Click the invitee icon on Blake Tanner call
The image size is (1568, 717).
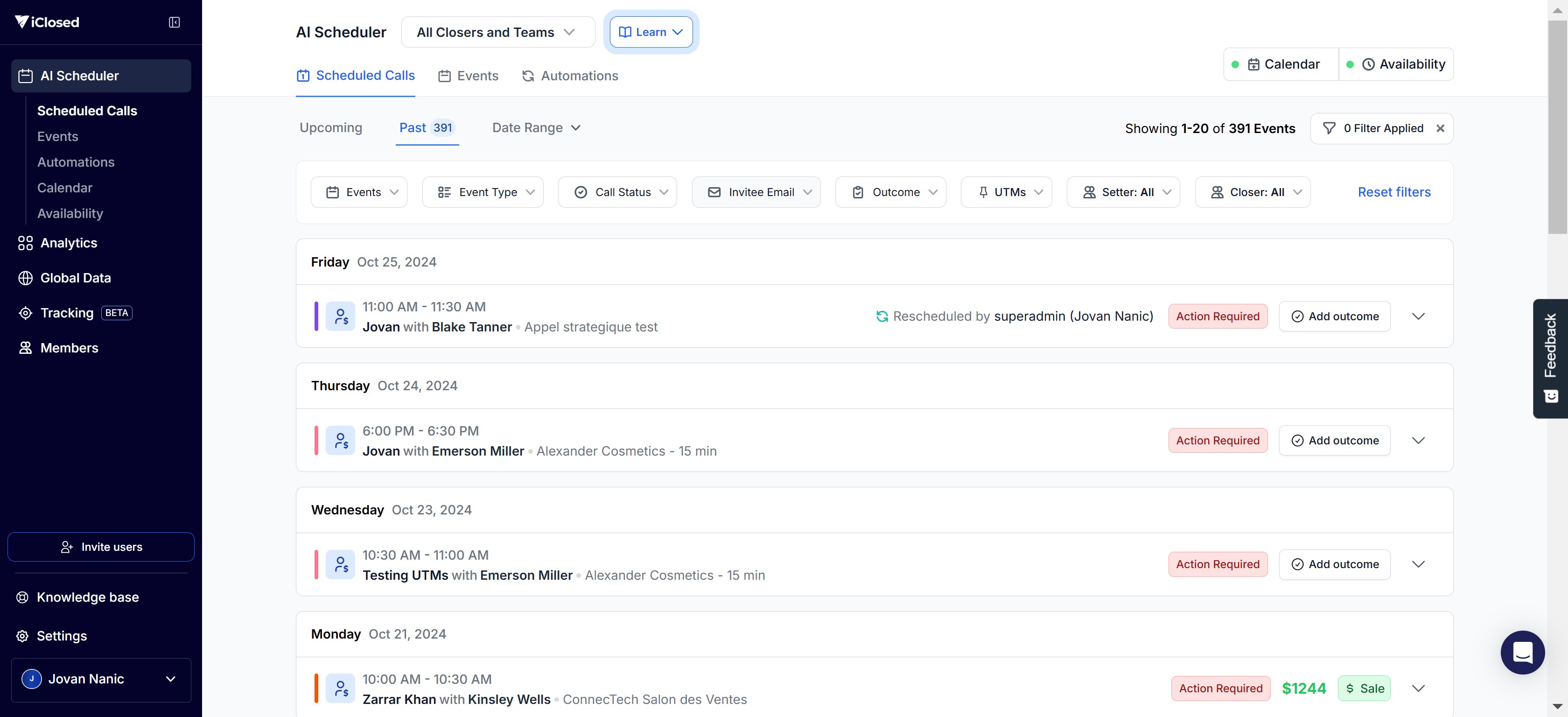point(340,316)
